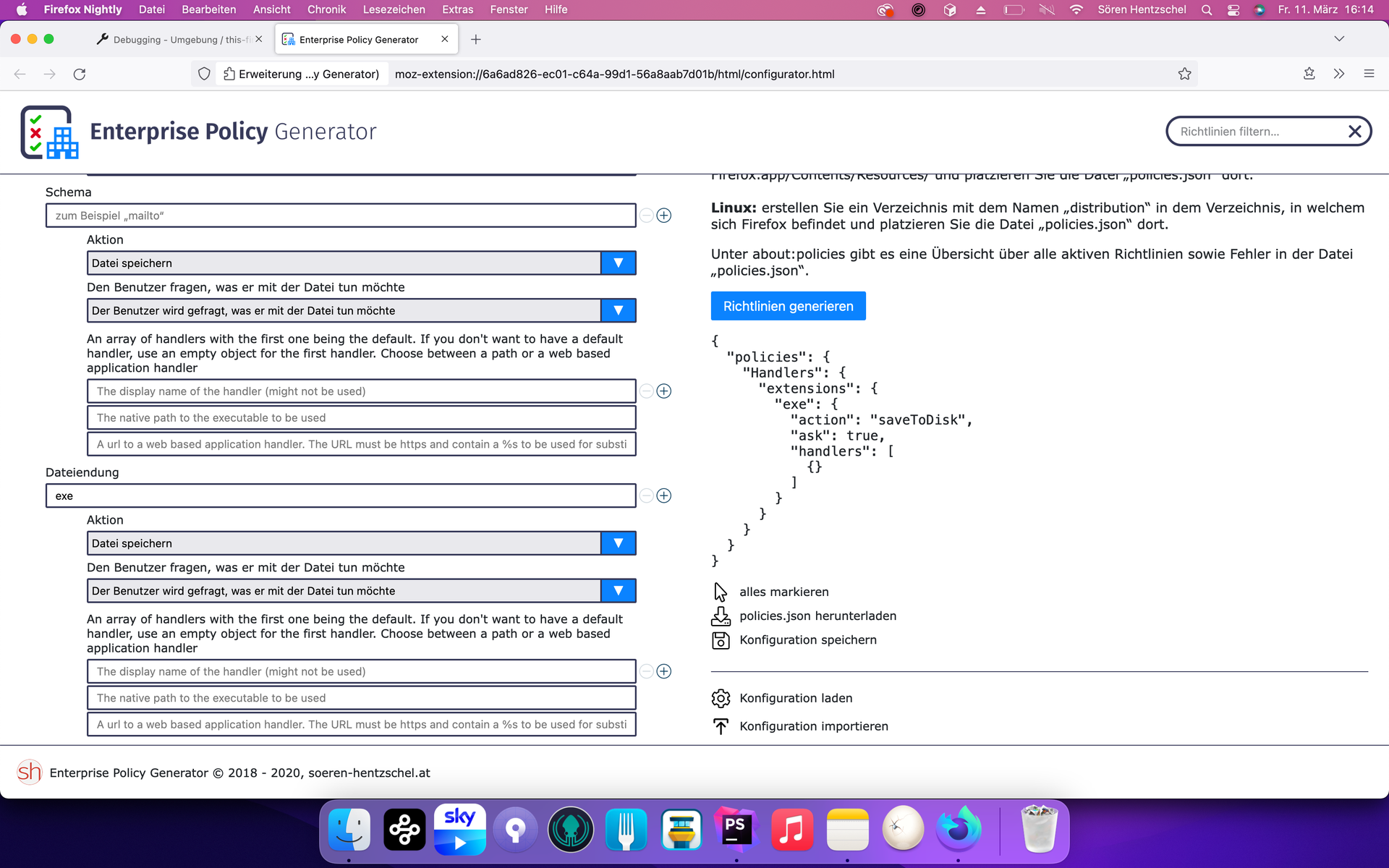
Task: Click the alles markieren cursor icon
Action: point(721,592)
